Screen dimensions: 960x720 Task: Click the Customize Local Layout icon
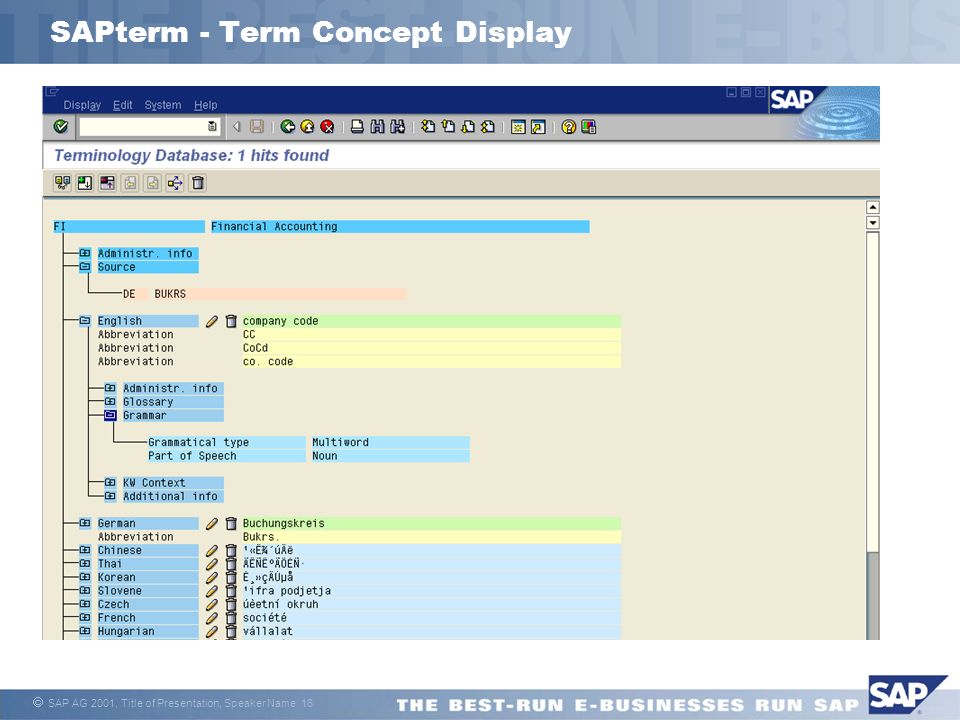tap(589, 127)
